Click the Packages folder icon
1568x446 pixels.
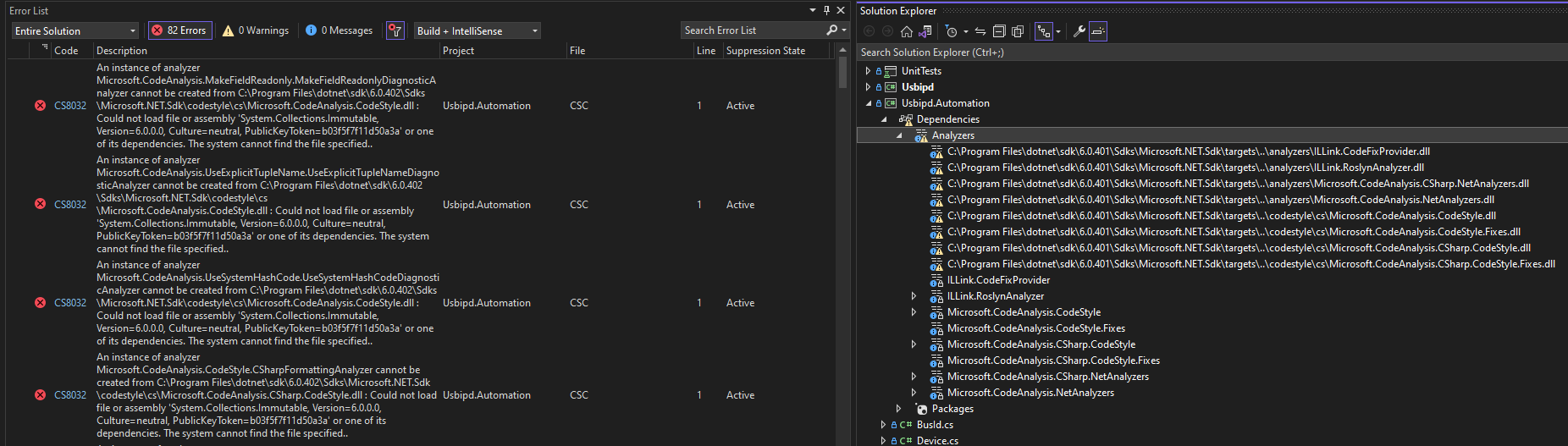pyautogui.click(x=922, y=409)
